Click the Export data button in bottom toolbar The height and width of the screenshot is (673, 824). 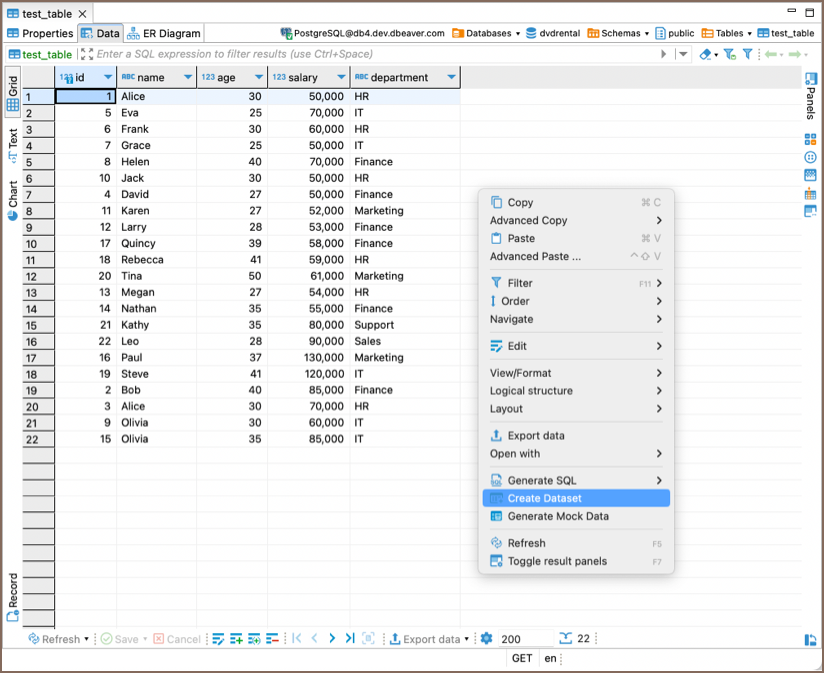(x=426, y=639)
